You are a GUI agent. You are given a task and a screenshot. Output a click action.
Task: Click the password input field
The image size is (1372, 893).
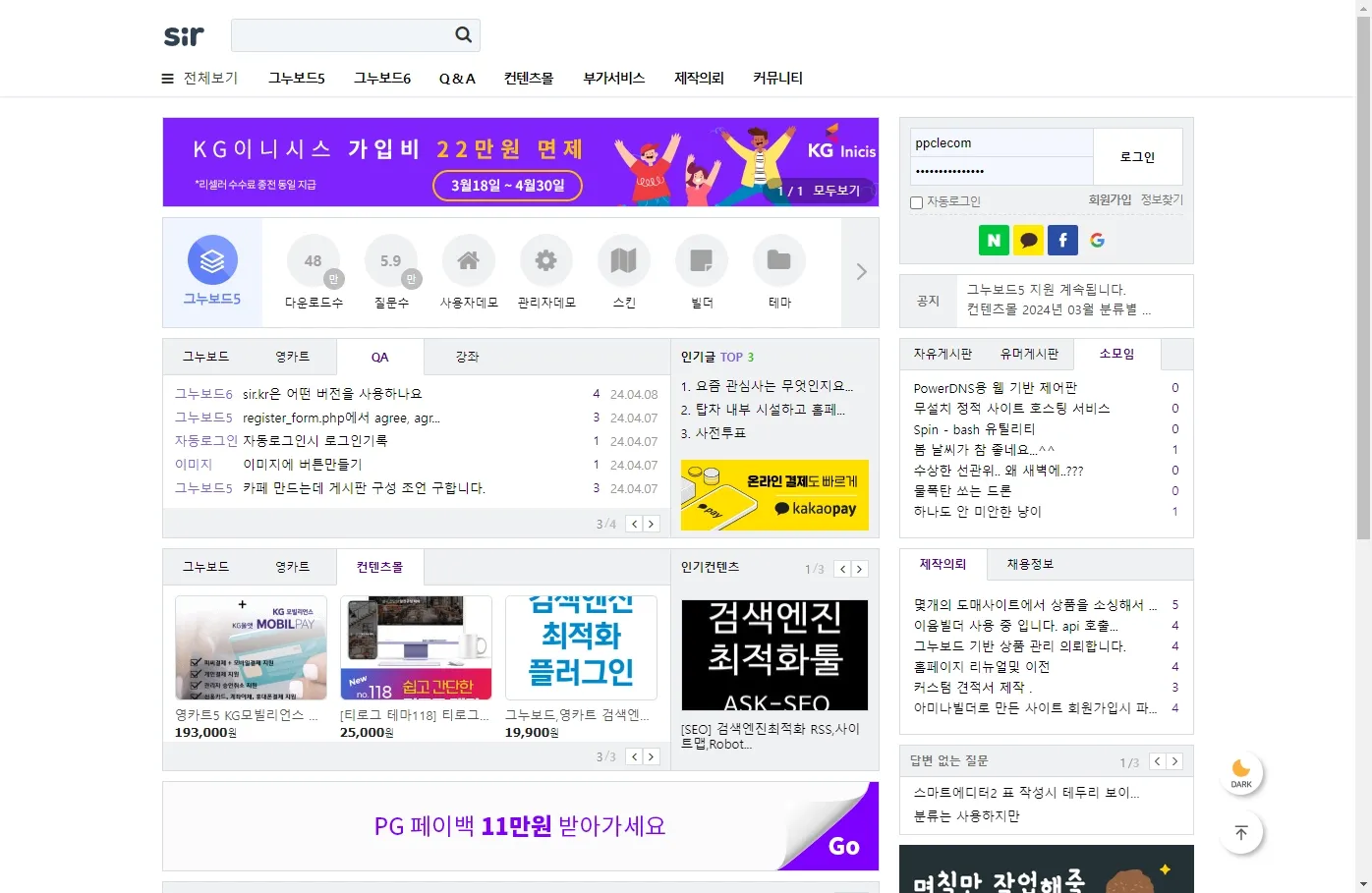[x=1001, y=171]
